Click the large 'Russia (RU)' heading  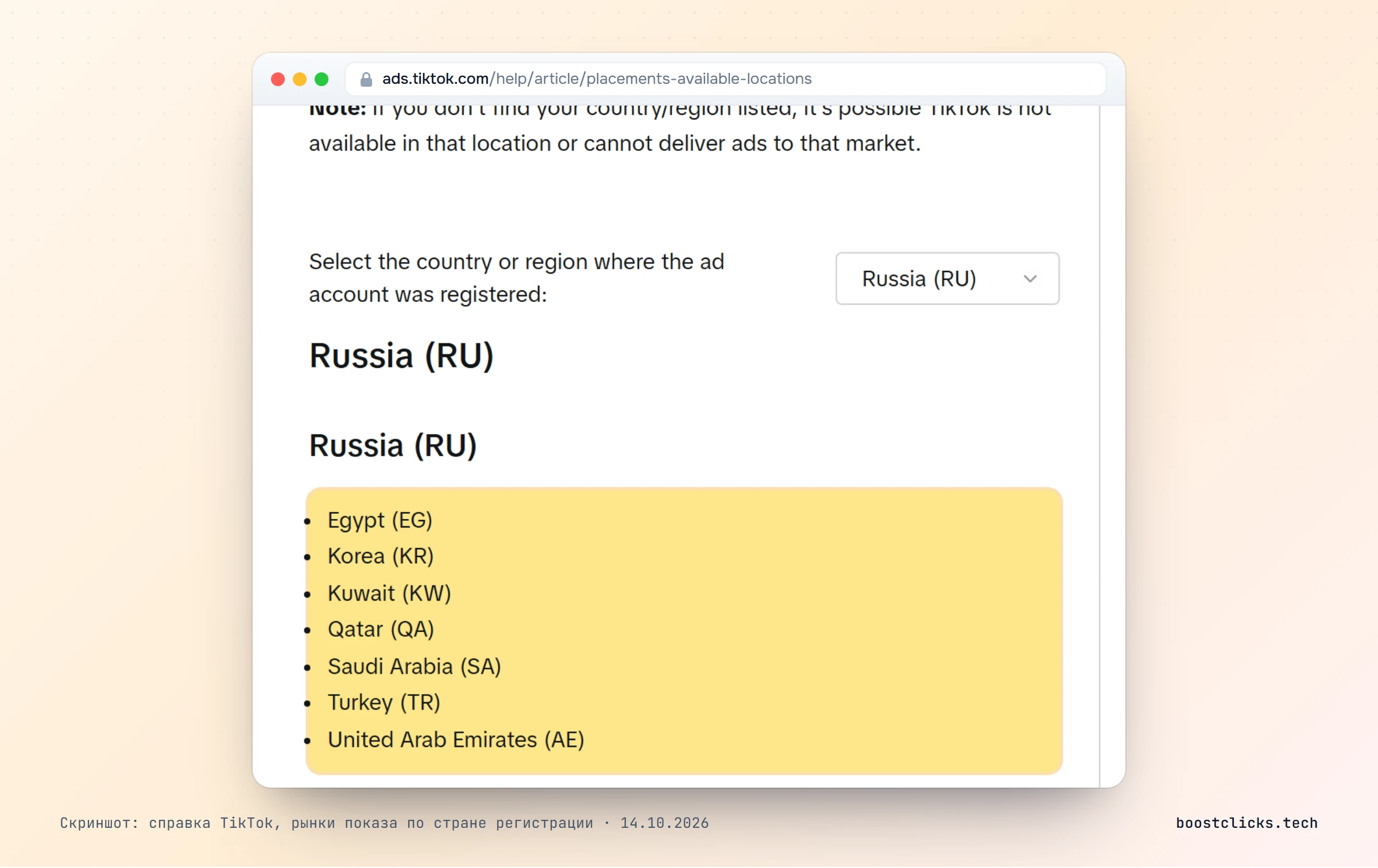coord(401,356)
